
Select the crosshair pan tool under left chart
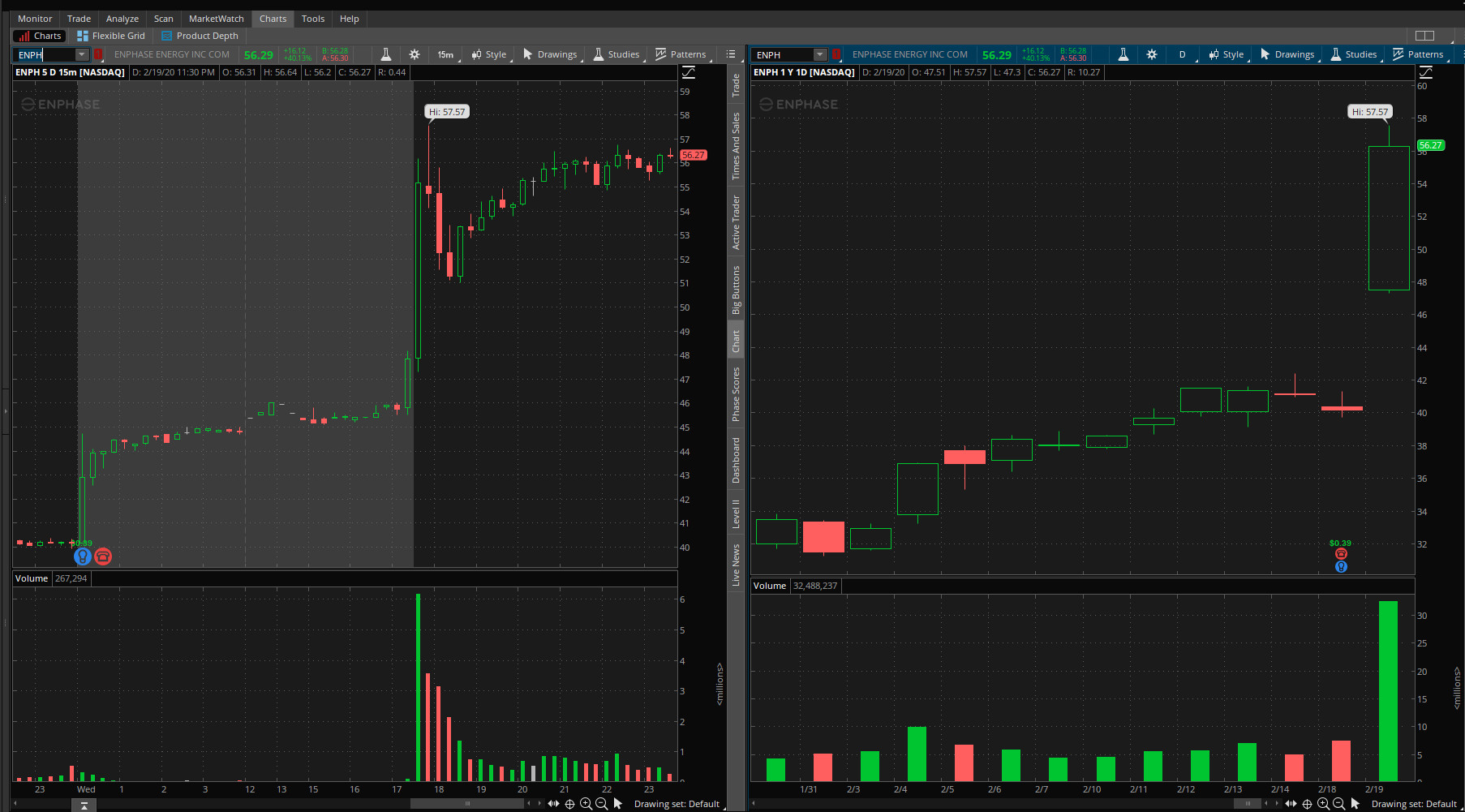569,804
